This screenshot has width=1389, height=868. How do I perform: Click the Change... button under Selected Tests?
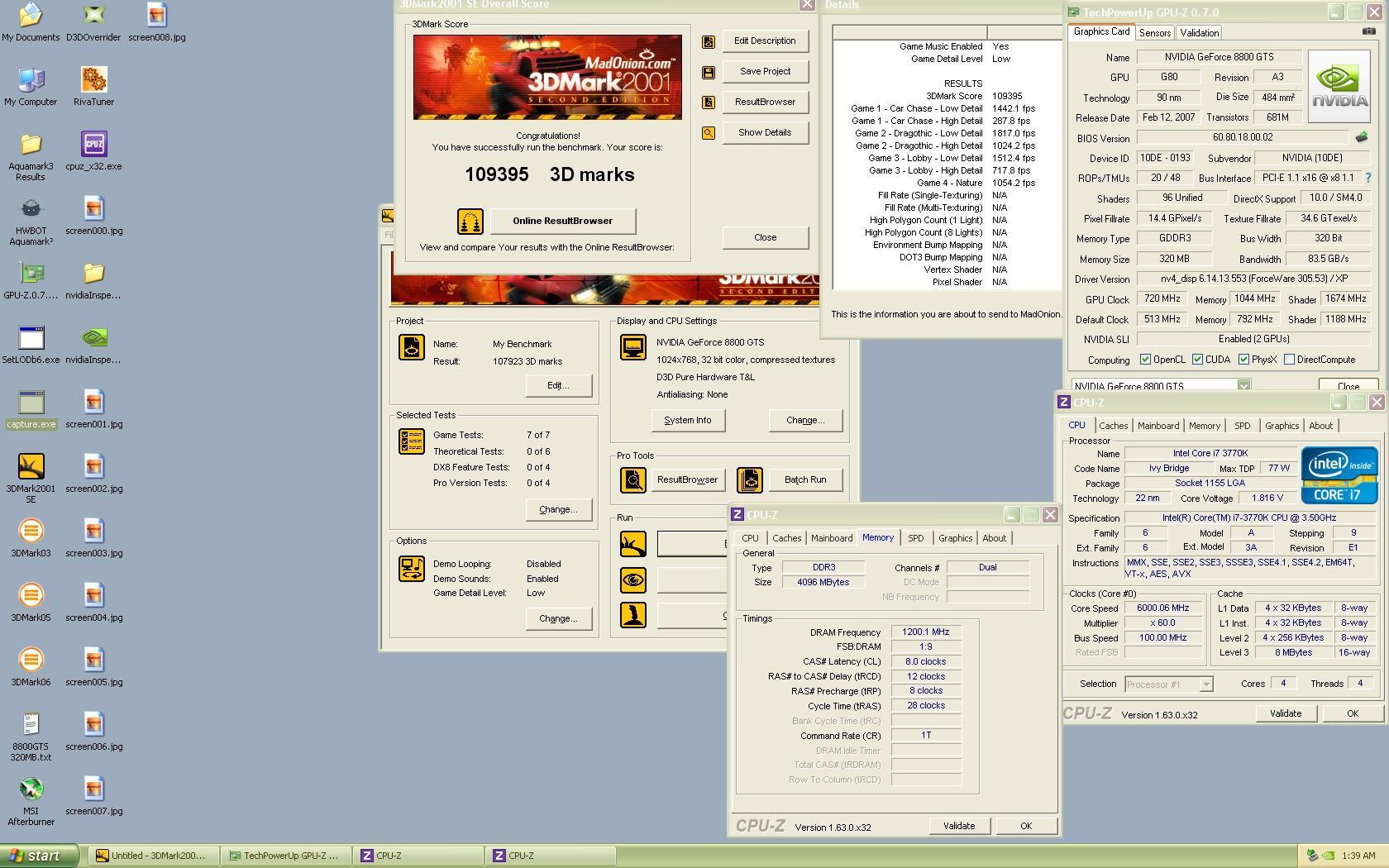point(558,509)
